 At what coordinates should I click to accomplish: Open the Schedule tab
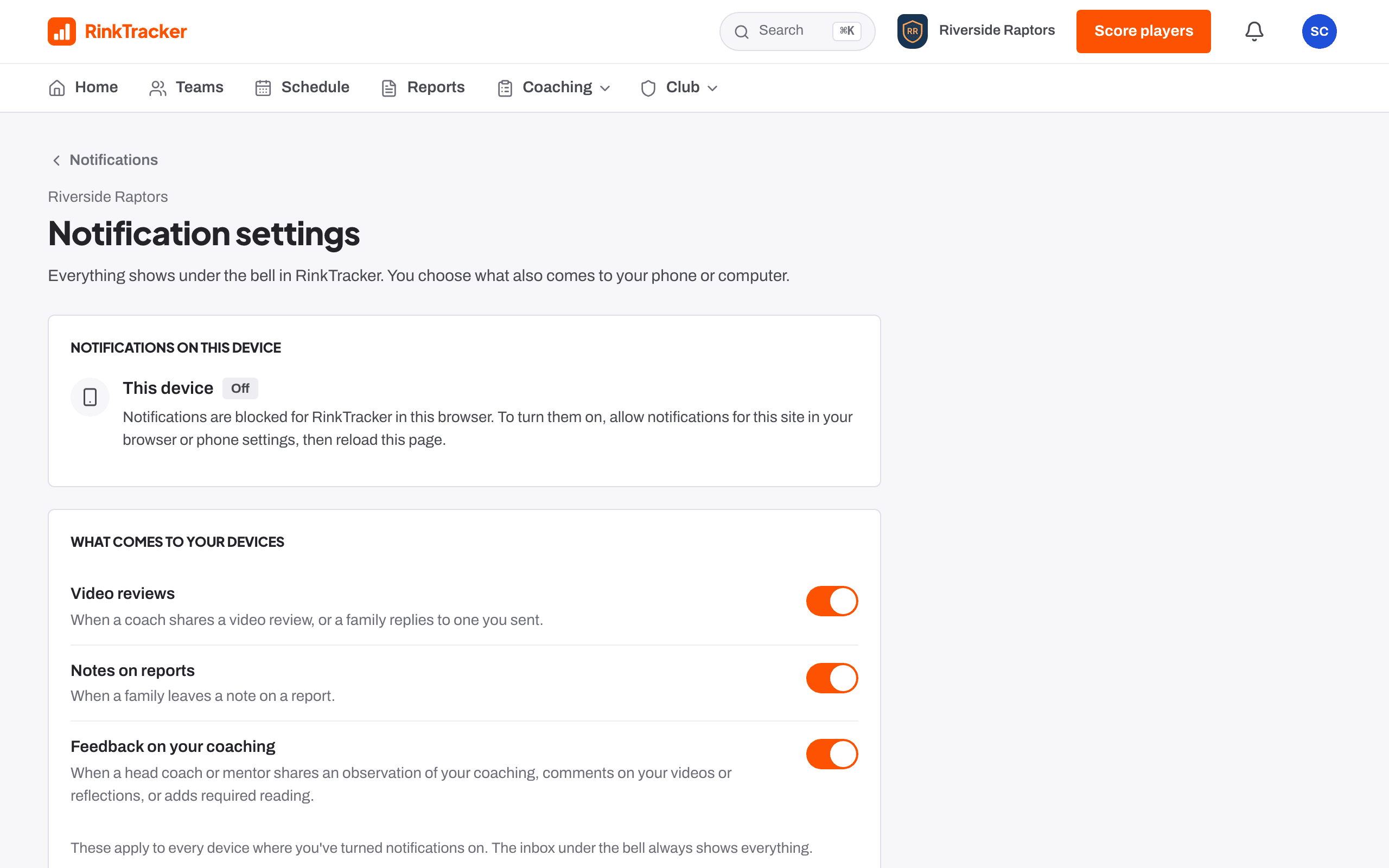pyautogui.click(x=302, y=87)
